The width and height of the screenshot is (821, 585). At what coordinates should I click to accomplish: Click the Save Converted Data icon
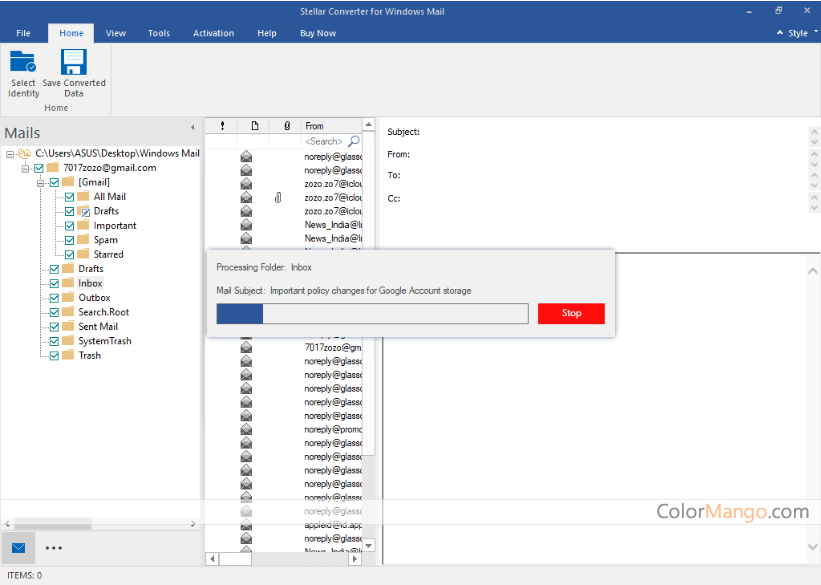pyautogui.click(x=74, y=62)
